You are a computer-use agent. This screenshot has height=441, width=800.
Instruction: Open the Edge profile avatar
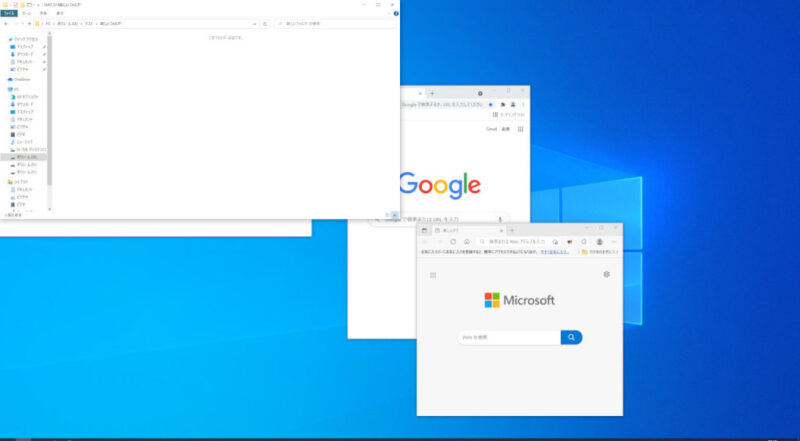(x=599, y=241)
